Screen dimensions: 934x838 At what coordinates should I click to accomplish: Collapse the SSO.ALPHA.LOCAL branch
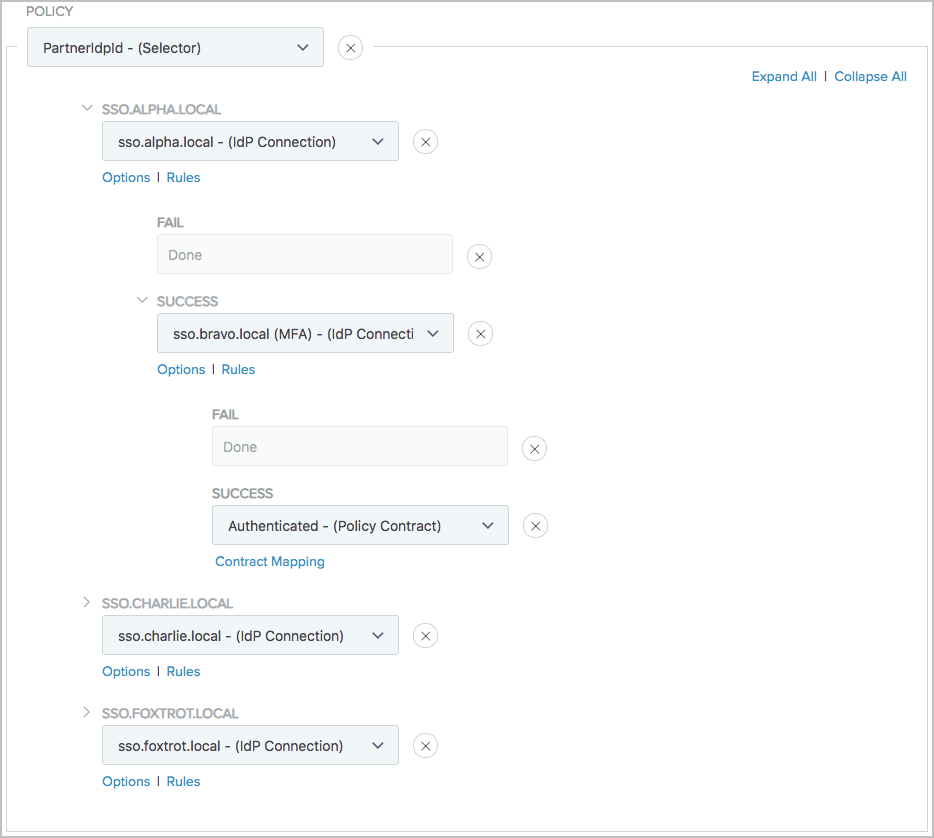[87, 108]
